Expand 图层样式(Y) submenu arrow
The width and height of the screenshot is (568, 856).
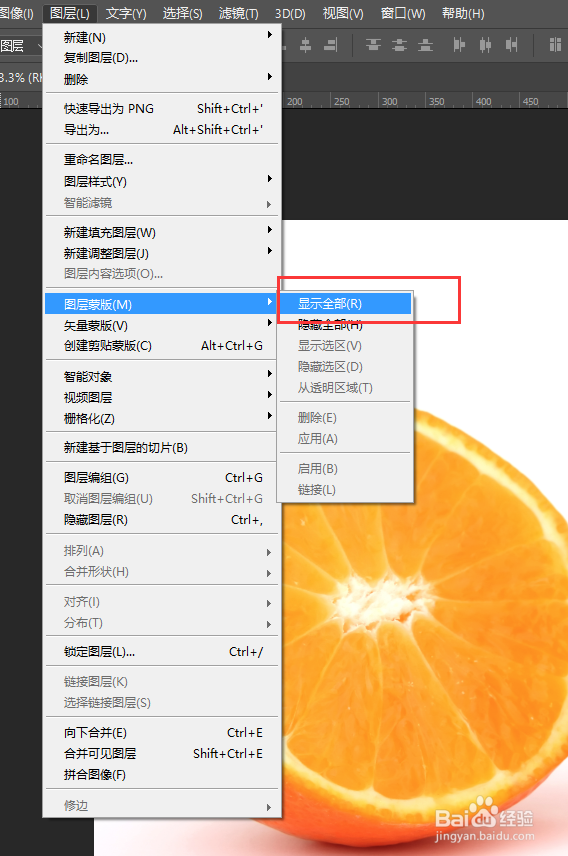coord(269,179)
